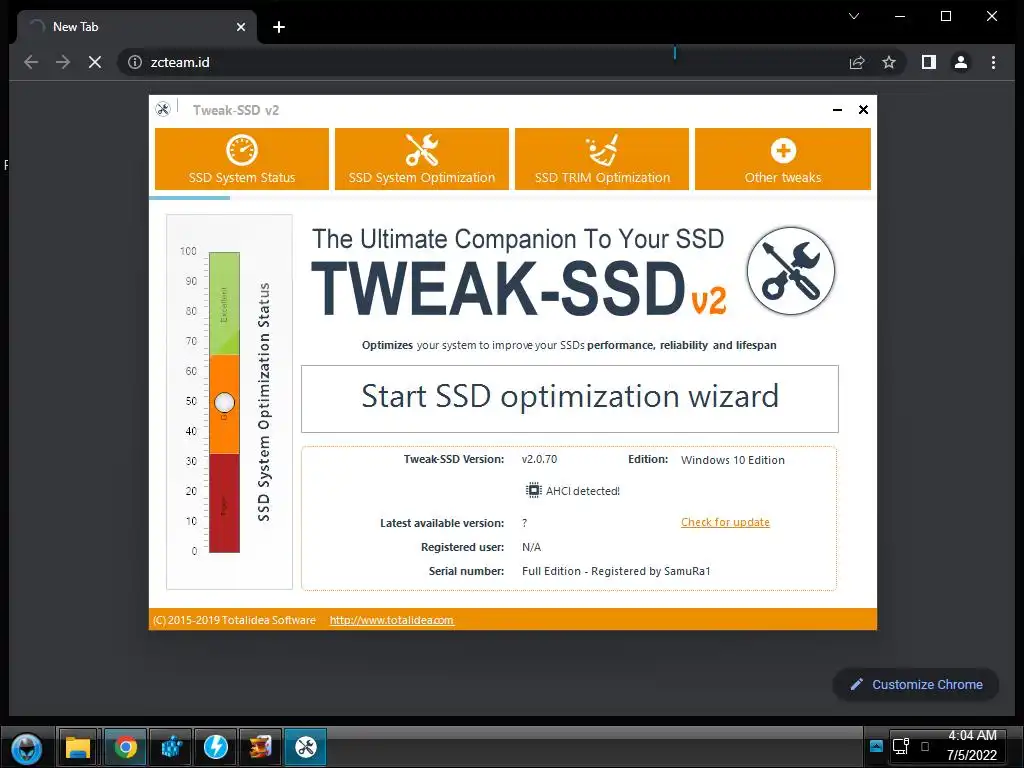Open the WinRAR books taskbar icon
1024x768 pixels.
(x=261, y=747)
